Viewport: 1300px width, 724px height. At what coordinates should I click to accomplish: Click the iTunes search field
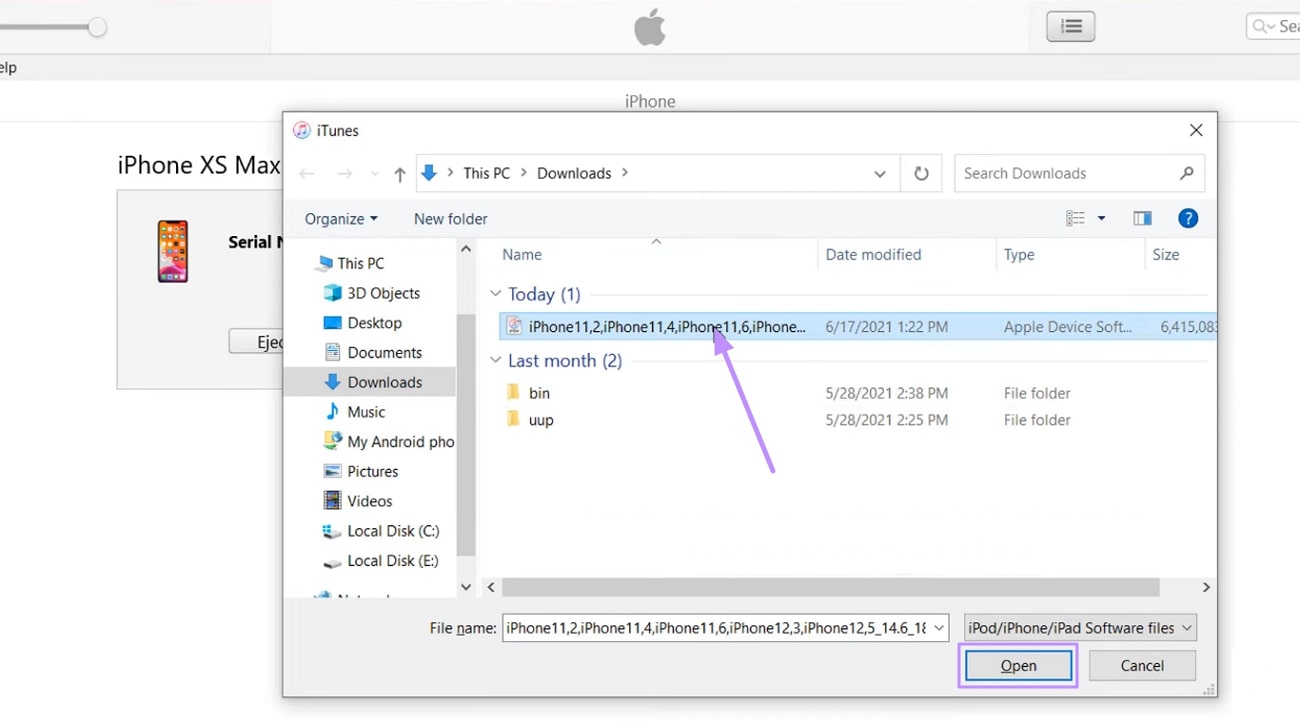click(1272, 26)
